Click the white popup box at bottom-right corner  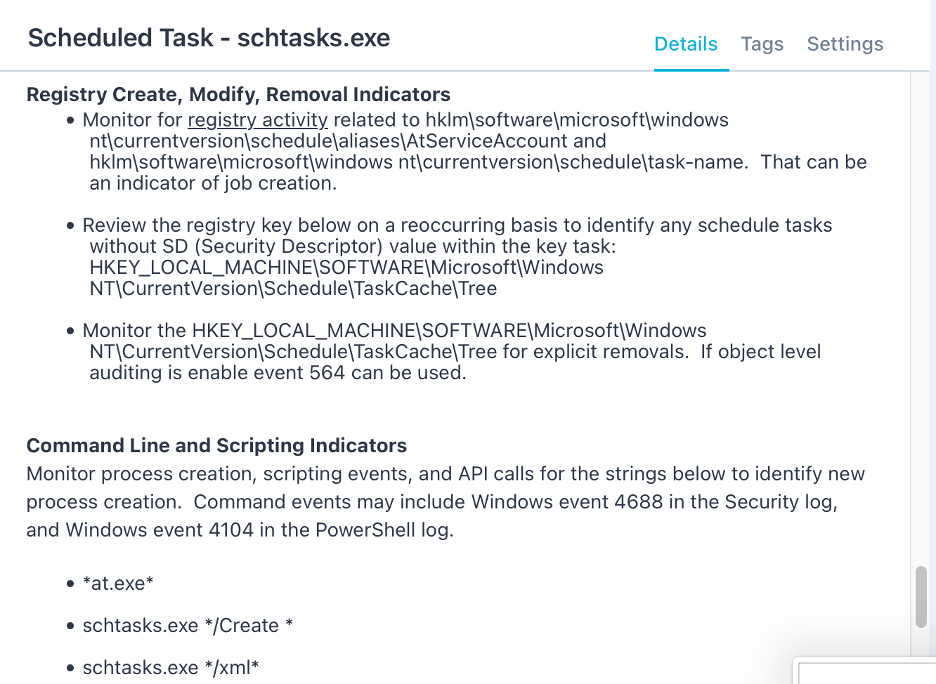(x=865, y=671)
